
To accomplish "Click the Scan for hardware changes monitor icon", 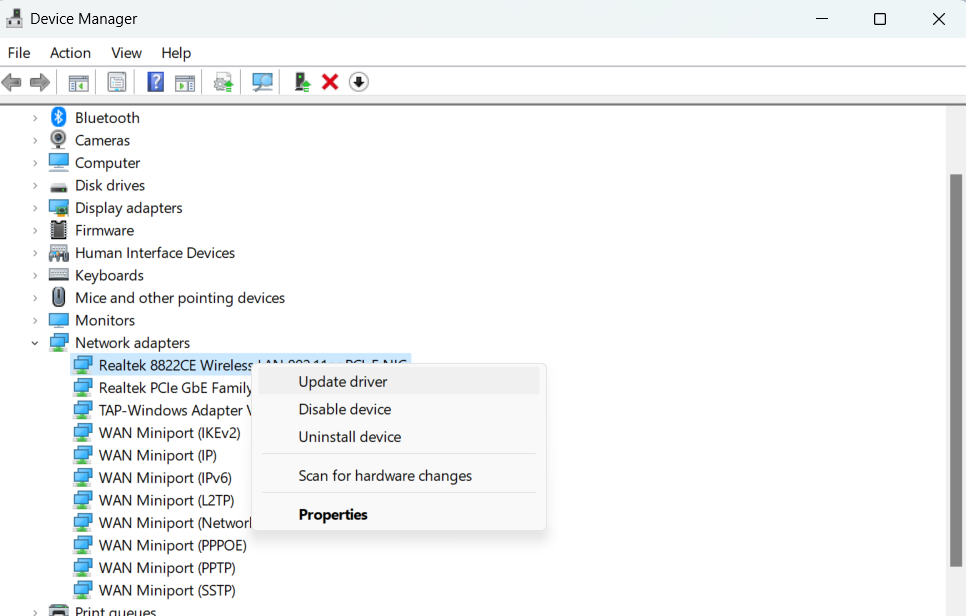I will pos(262,82).
